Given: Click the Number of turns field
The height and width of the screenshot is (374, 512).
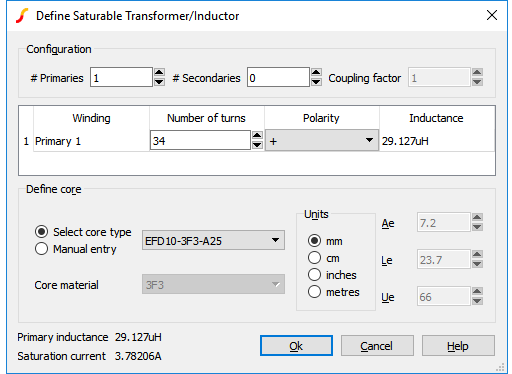Looking at the screenshot, I should point(200,140).
